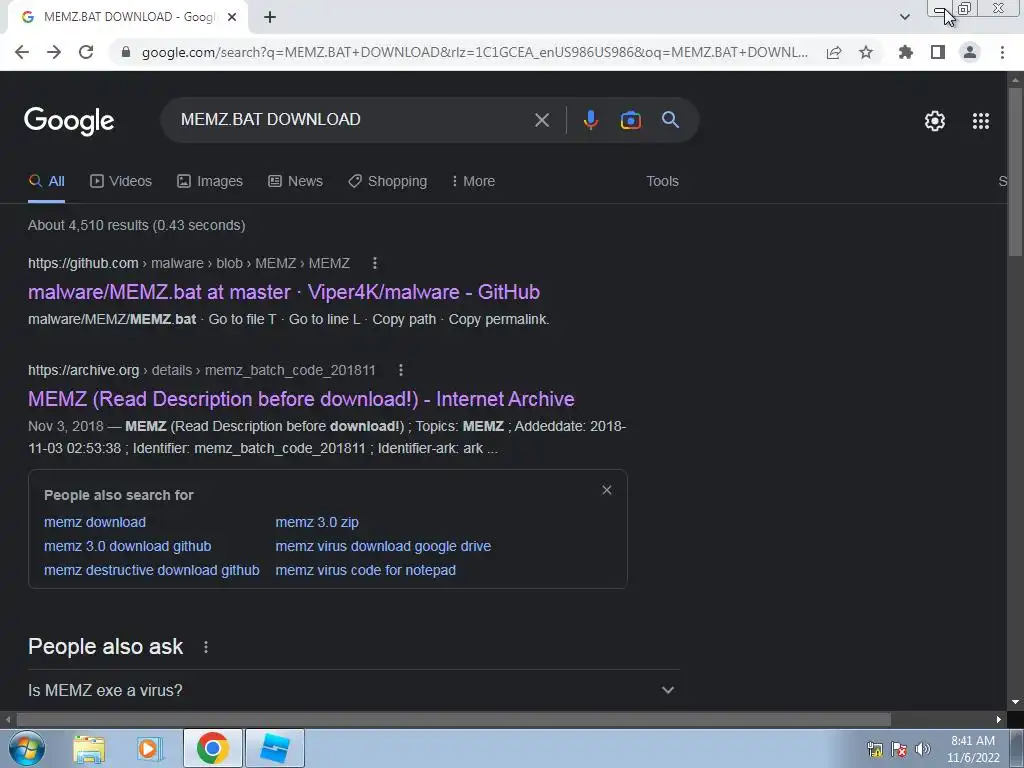Open Windows Explorer from taskbar

coord(89,750)
